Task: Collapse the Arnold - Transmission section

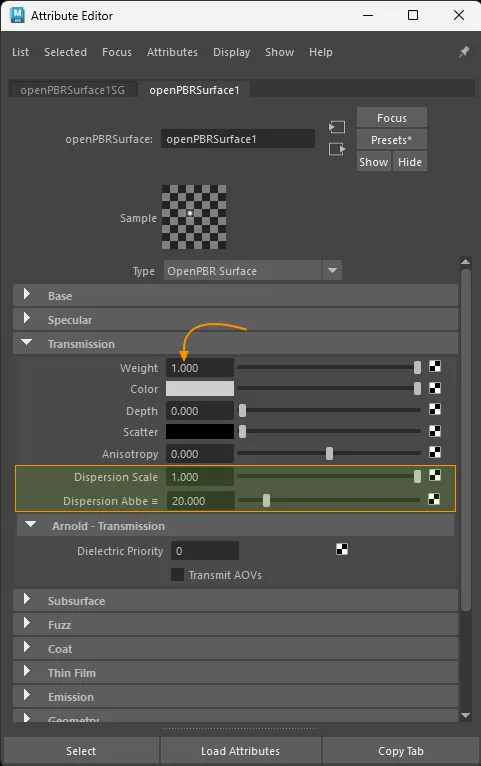Action: [235, 526]
